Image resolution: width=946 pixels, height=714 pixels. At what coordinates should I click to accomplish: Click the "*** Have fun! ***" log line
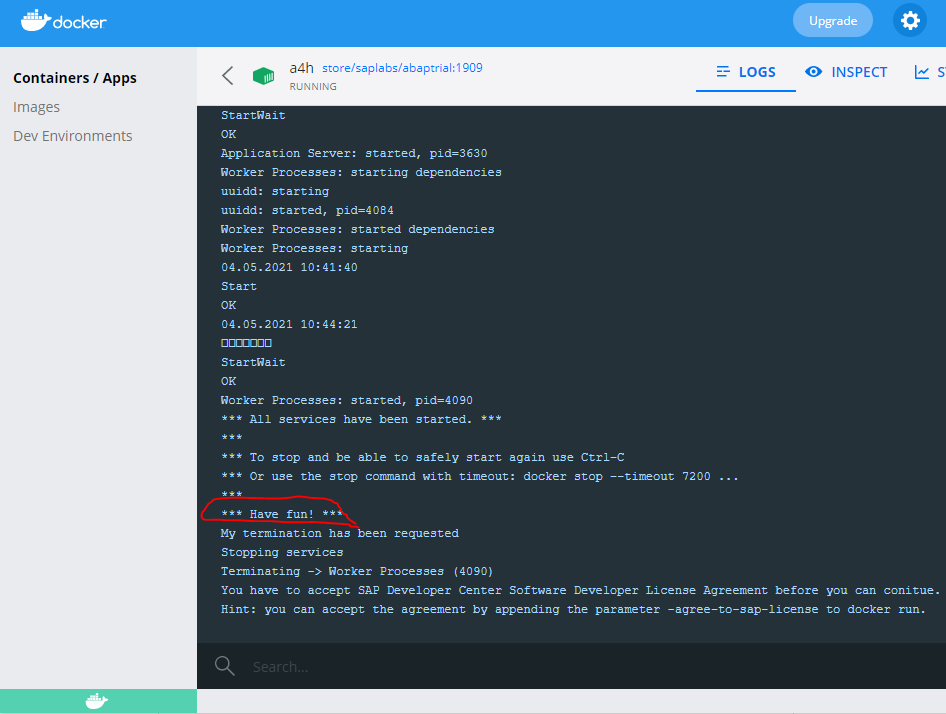[282, 514]
